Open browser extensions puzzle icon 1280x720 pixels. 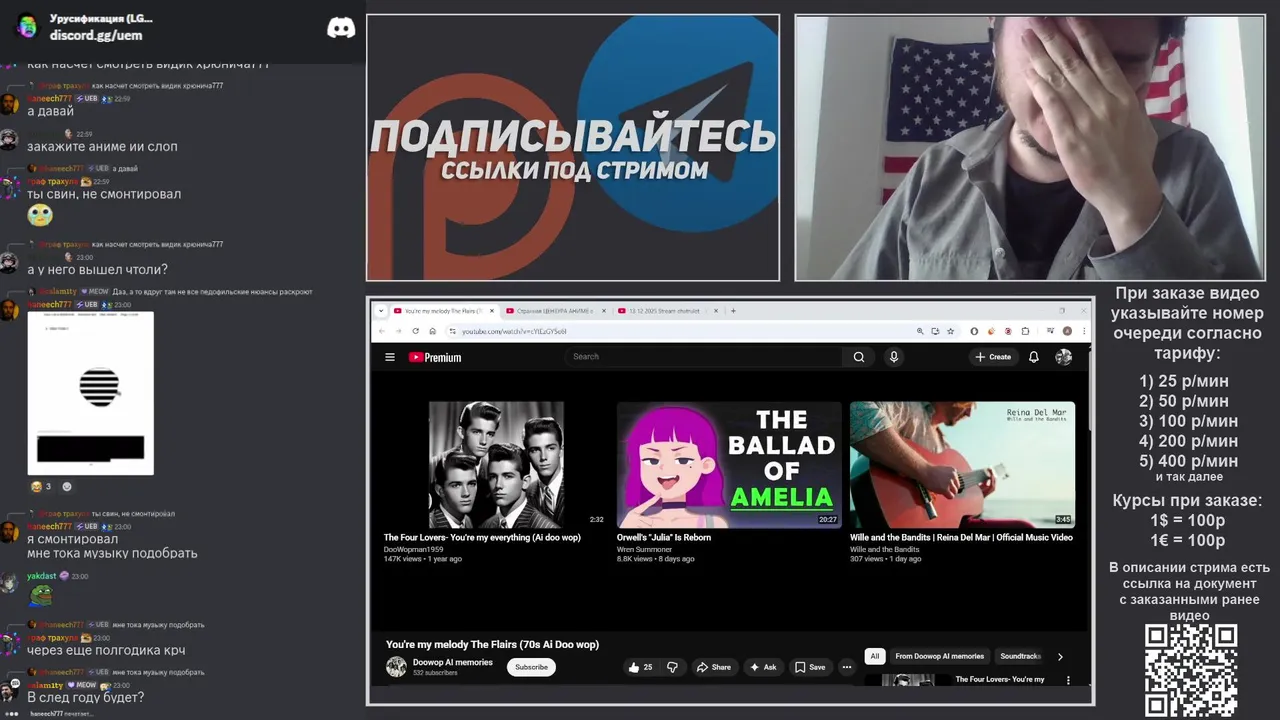(x=1025, y=331)
